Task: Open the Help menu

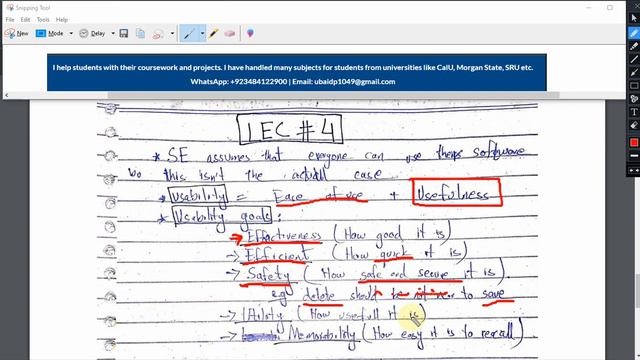Action: tap(62, 20)
